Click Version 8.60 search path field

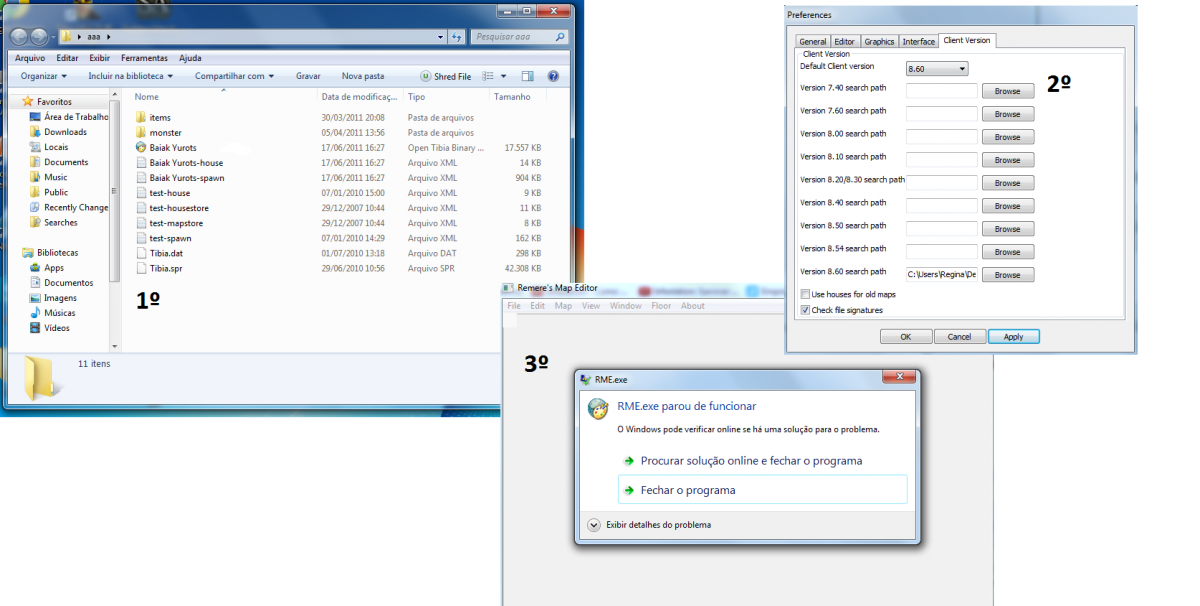point(942,275)
